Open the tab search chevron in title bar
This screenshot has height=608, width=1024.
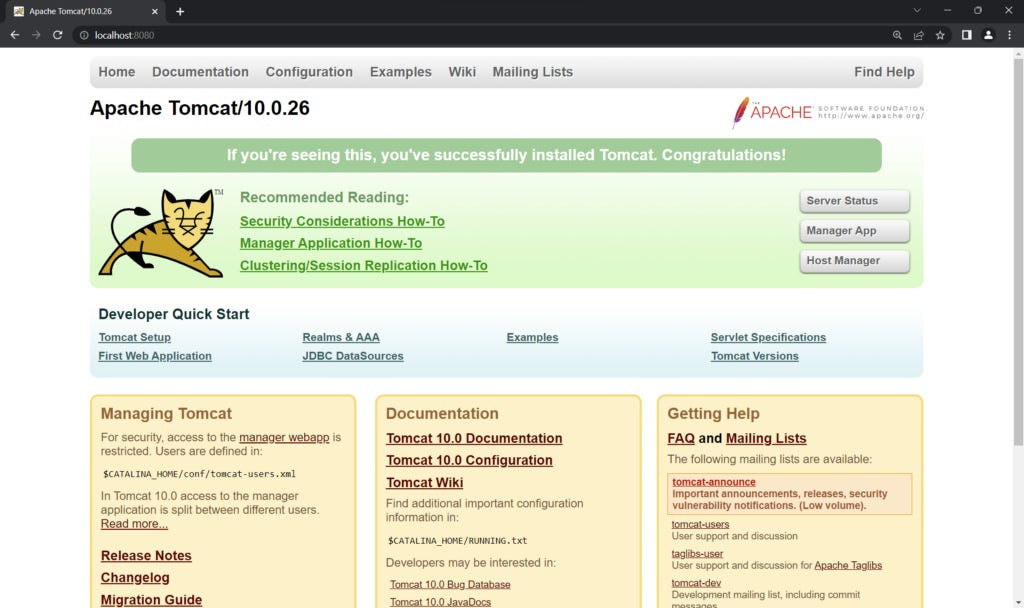click(917, 10)
